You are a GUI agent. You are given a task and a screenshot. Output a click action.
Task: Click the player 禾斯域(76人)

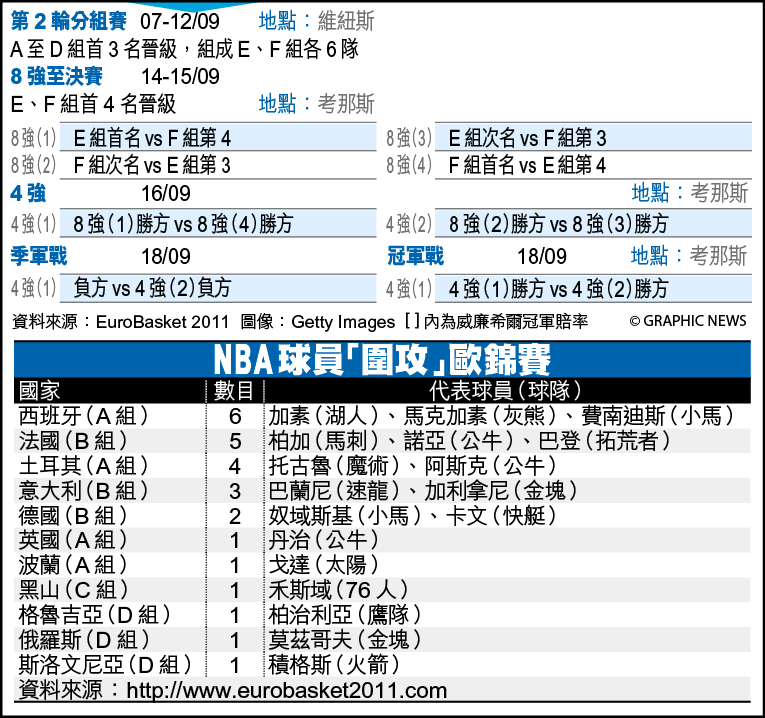pos(339,590)
